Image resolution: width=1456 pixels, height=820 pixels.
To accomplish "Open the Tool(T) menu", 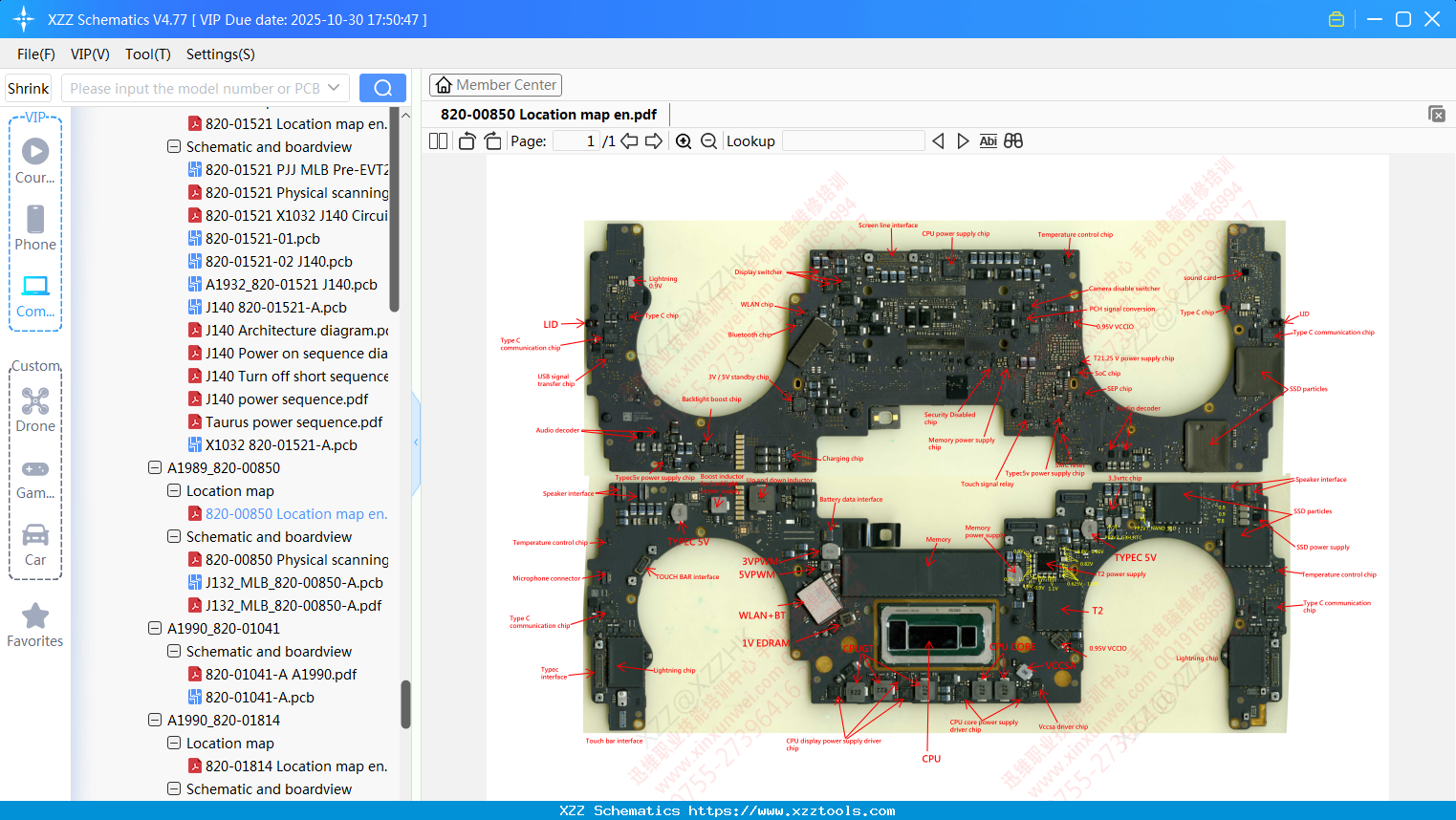I will (147, 54).
